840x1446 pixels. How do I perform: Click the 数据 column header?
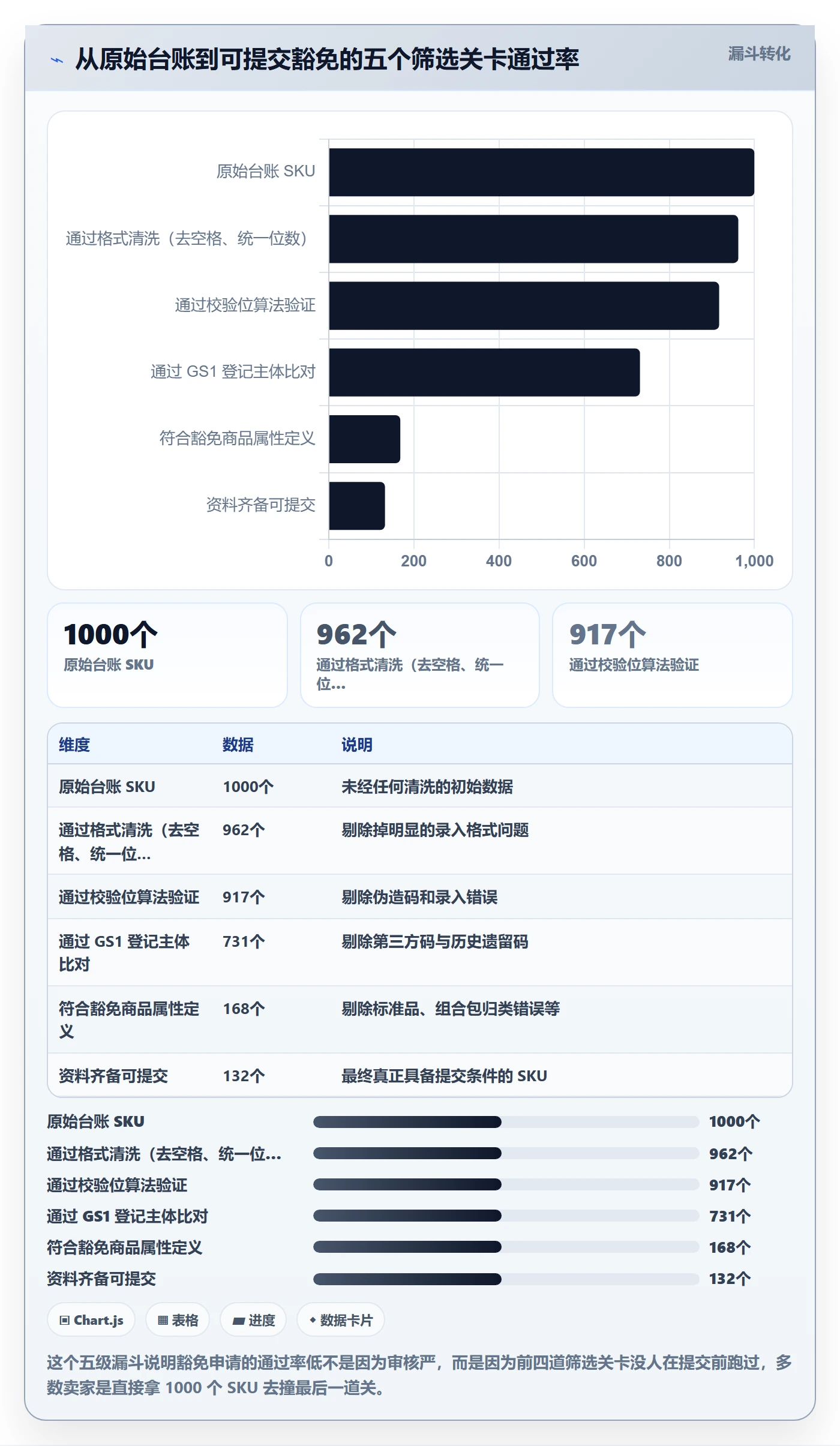[x=238, y=745]
